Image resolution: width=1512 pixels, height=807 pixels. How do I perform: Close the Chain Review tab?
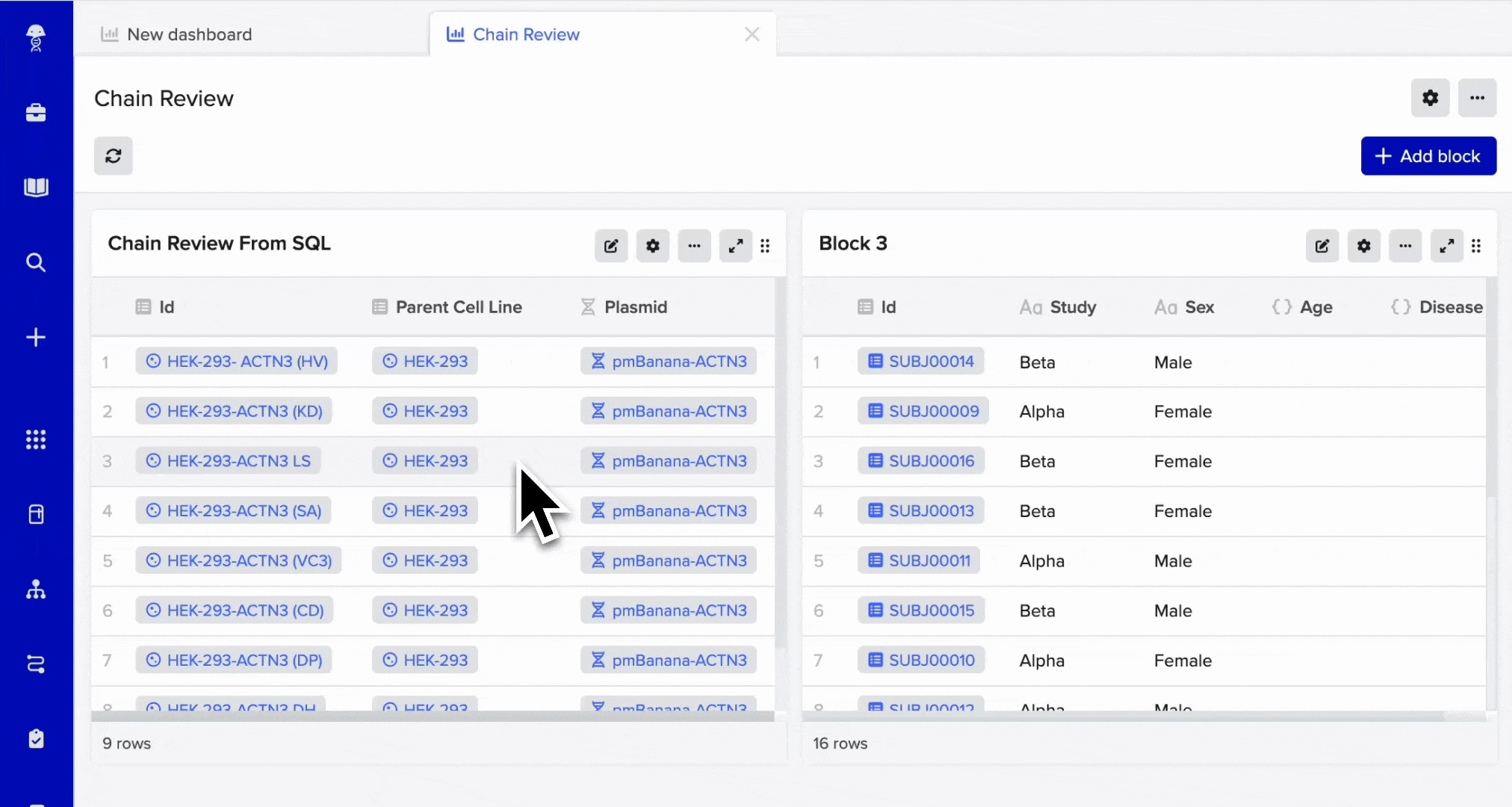tap(752, 34)
